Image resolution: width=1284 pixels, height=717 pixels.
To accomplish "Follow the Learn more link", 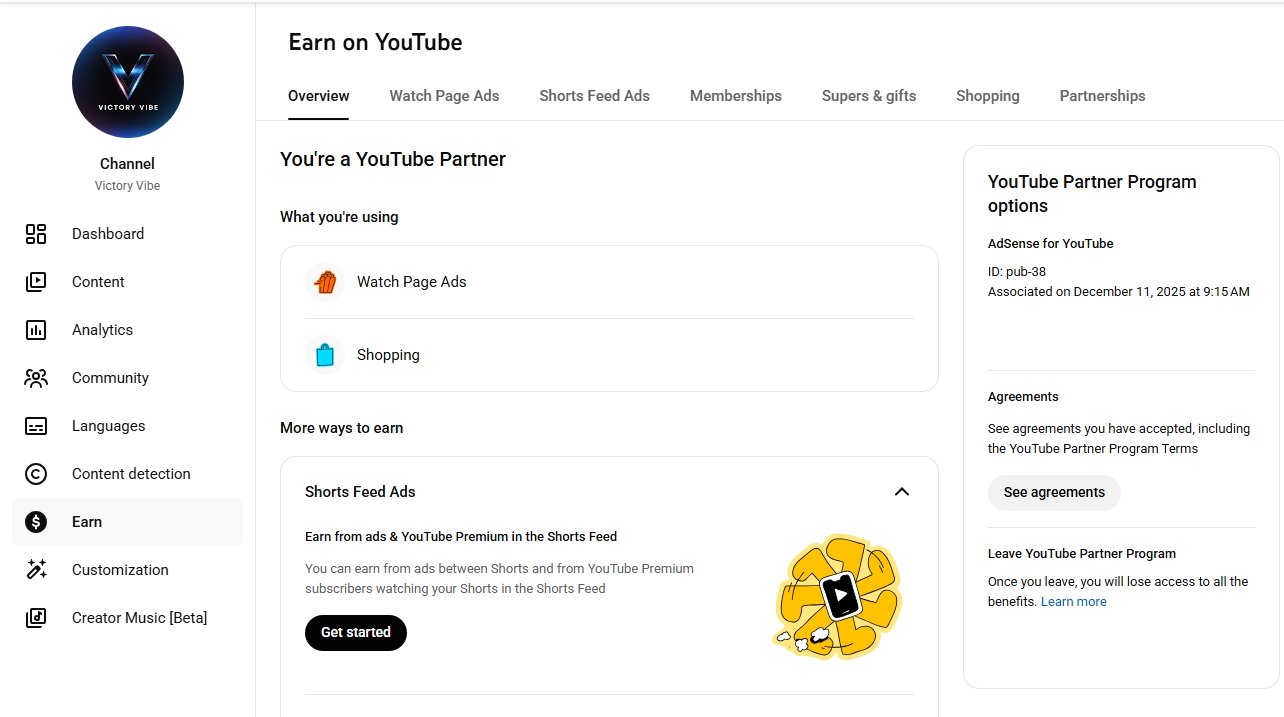I will pyautogui.click(x=1073, y=602).
